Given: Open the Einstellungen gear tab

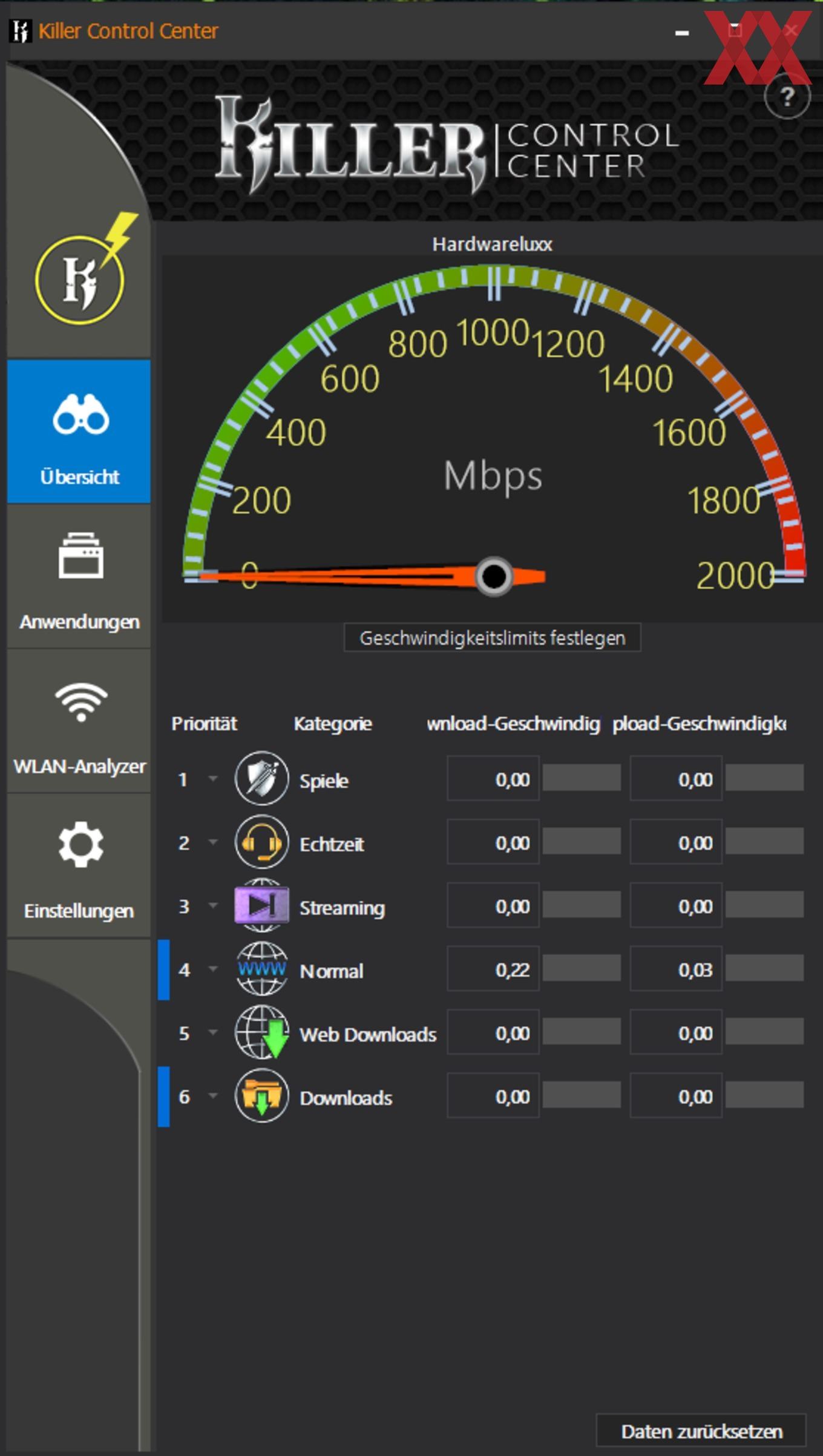Looking at the screenshot, I should point(79,866).
